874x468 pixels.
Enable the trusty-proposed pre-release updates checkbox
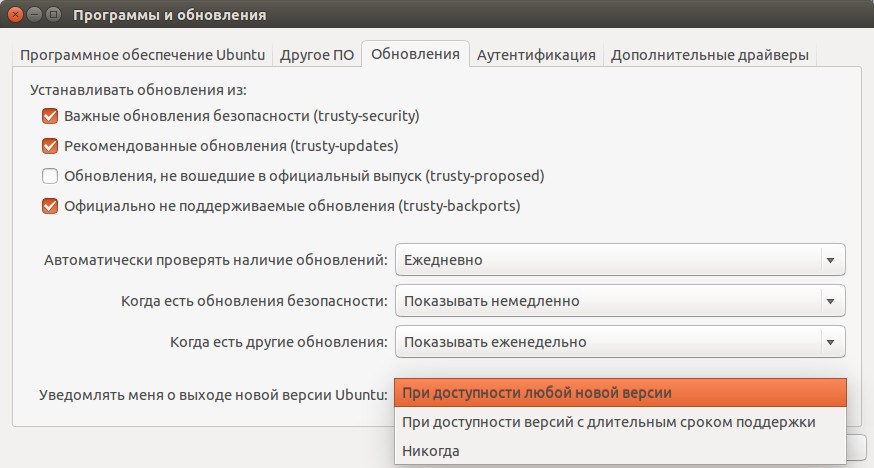51,177
